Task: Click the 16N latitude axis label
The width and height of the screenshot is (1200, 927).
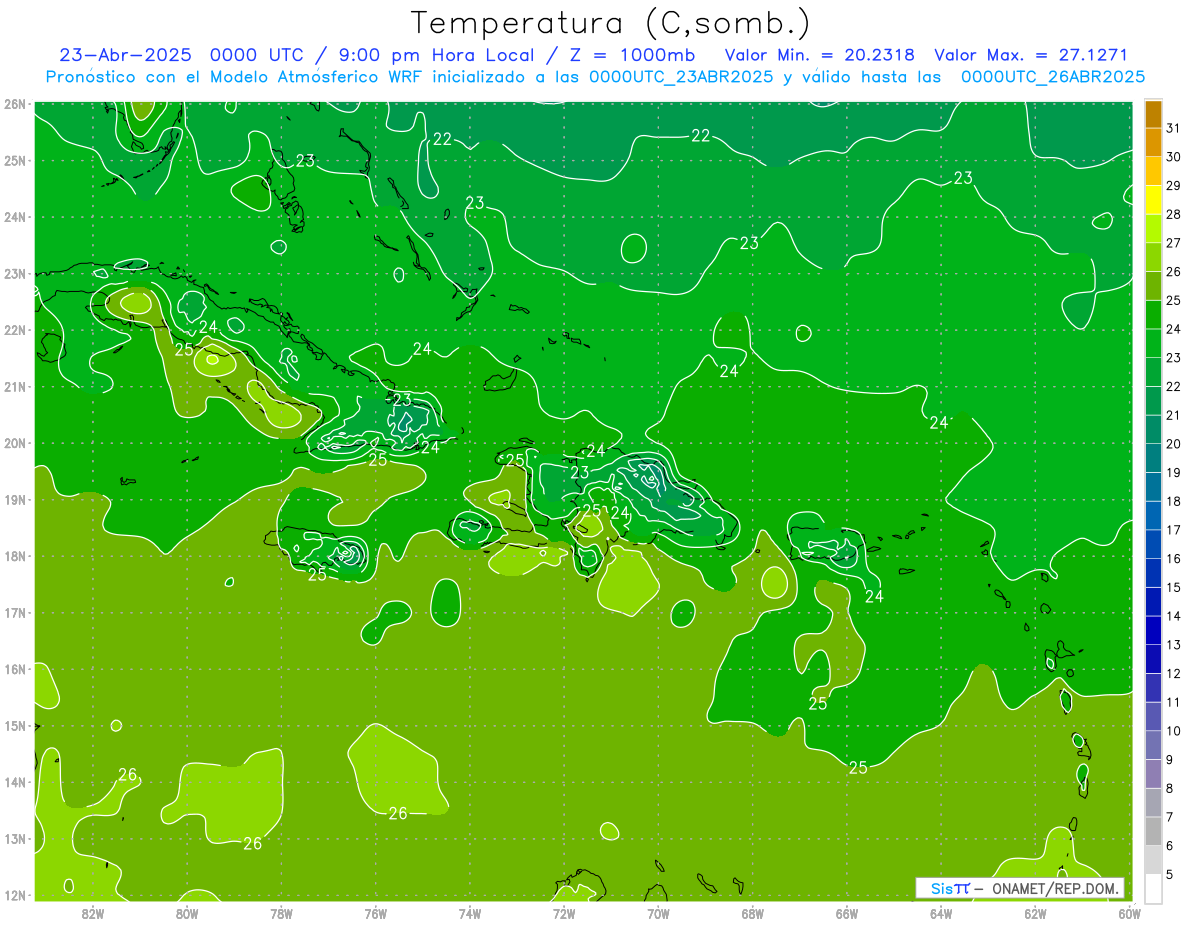Action: click(14, 669)
